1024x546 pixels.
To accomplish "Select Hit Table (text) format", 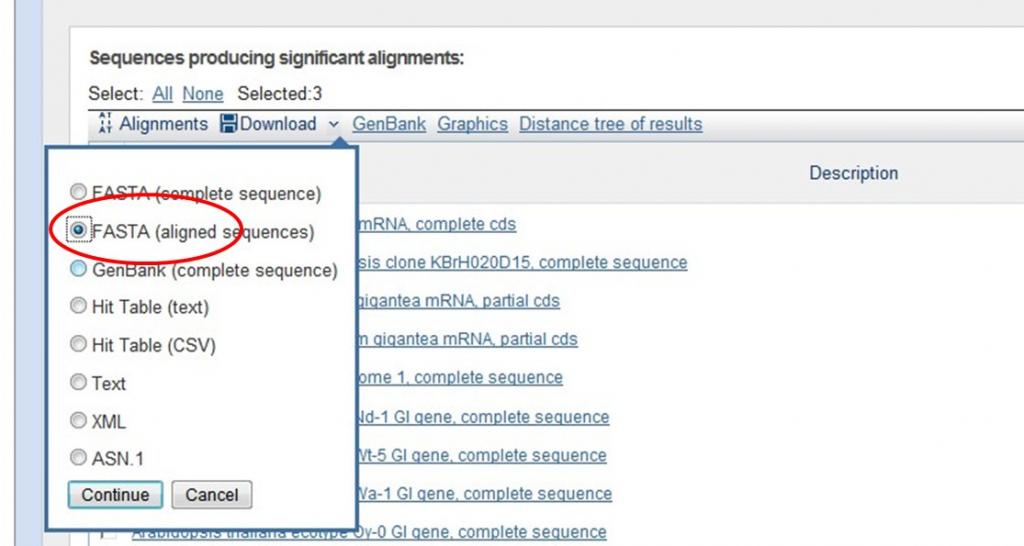I will click(78, 307).
